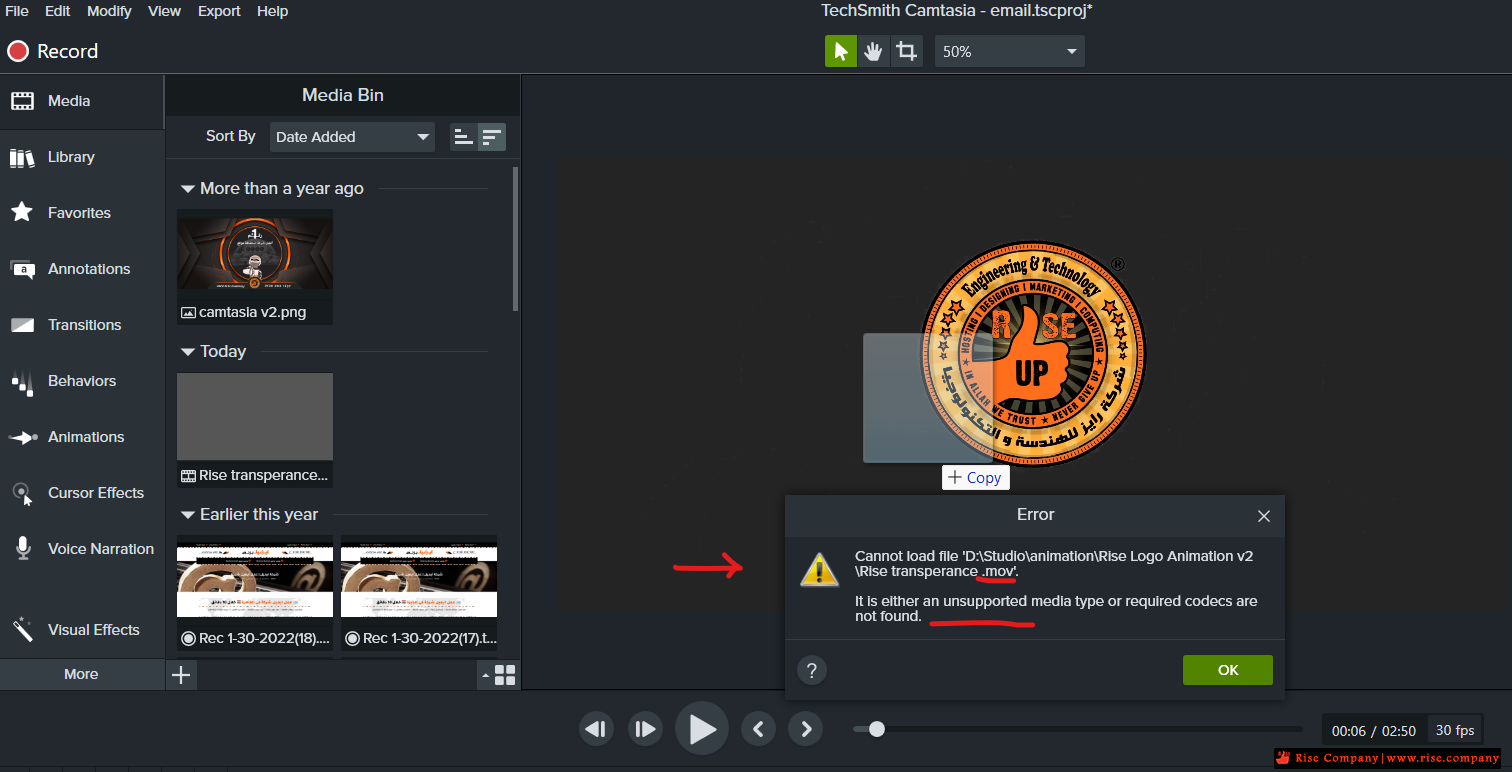Choose the crop tool in canvas toolbar
The image size is (1512, 772).
(x=906, y=51)
